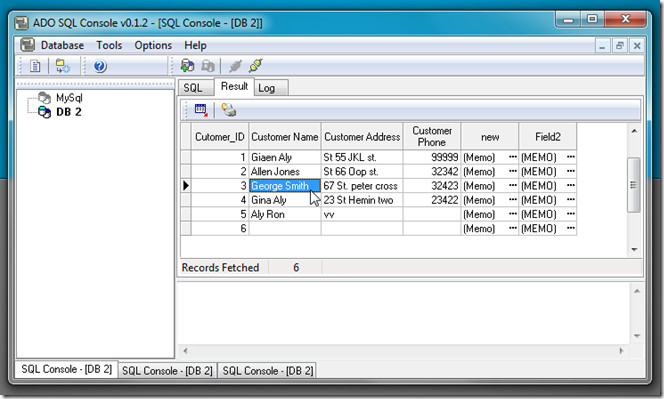Select the Giaen Aly name cell

tap(285, 157)
